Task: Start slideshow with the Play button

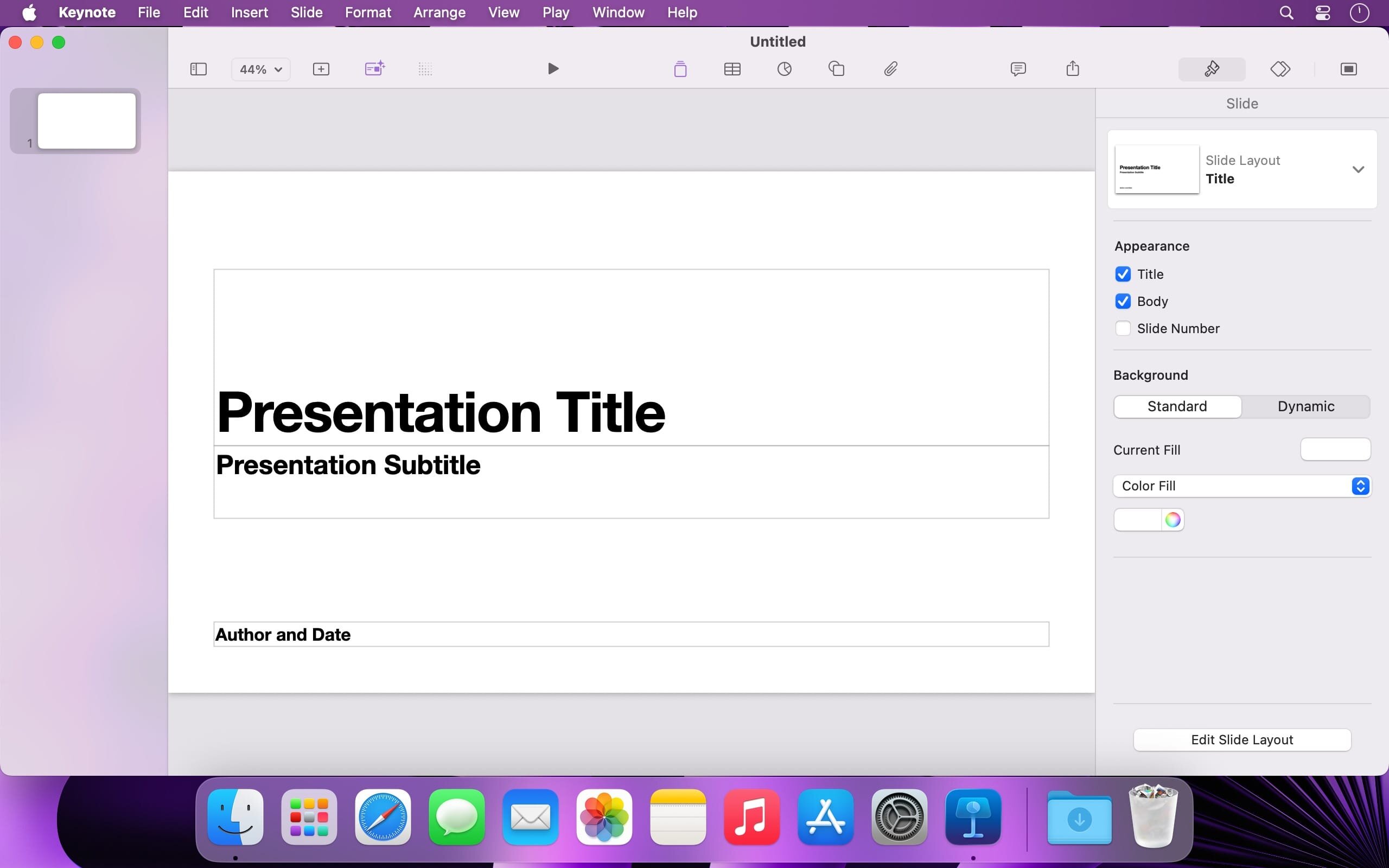Action: pyautogui.click(x=553, y=69)
